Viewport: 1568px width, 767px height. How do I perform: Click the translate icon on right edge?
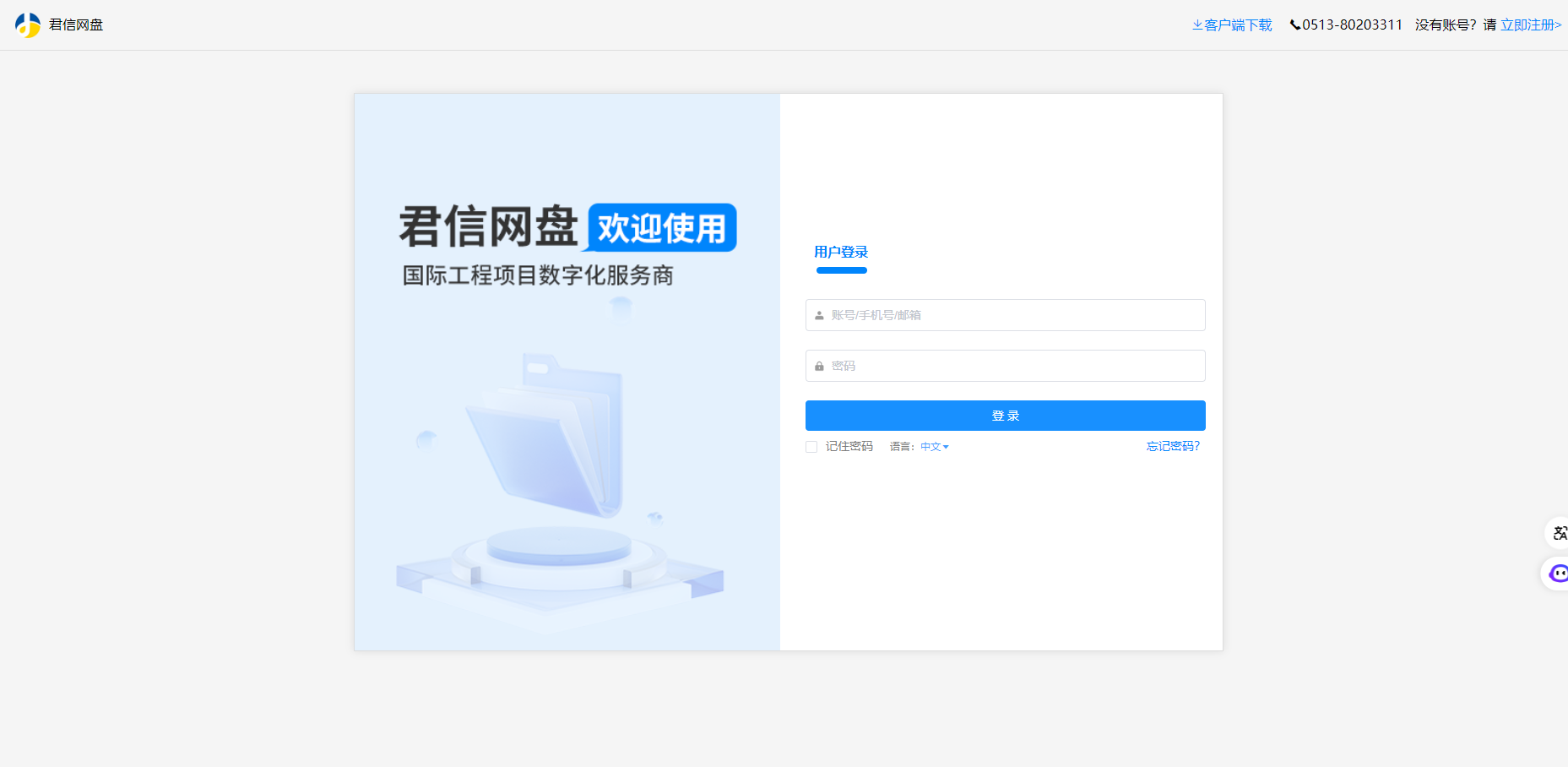click(x=1558, y=533)
